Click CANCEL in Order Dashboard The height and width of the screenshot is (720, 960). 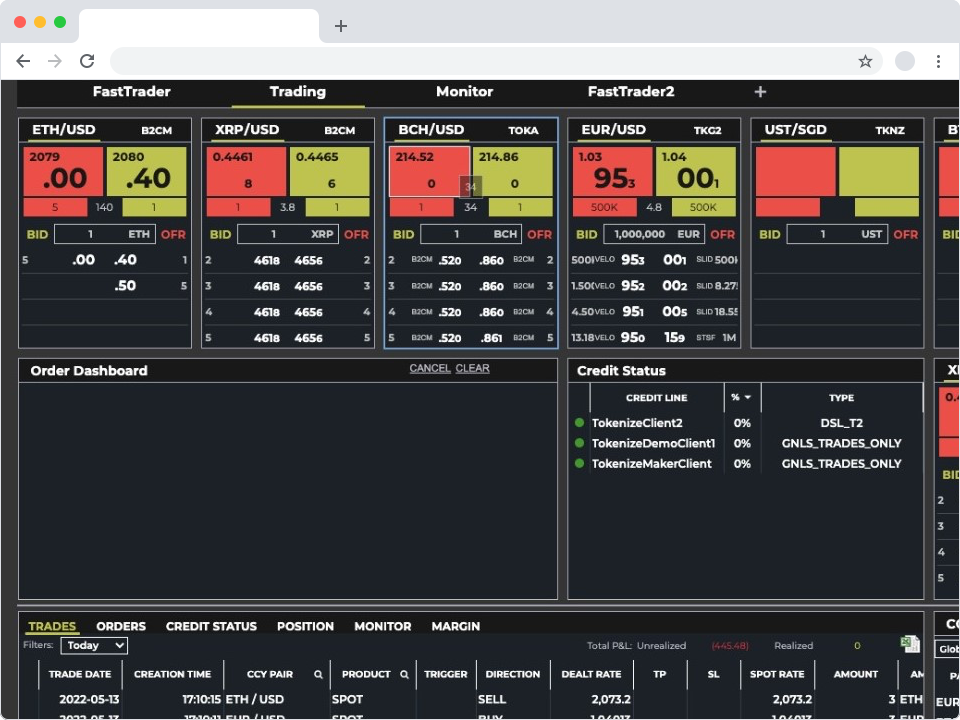click(430, 368)
